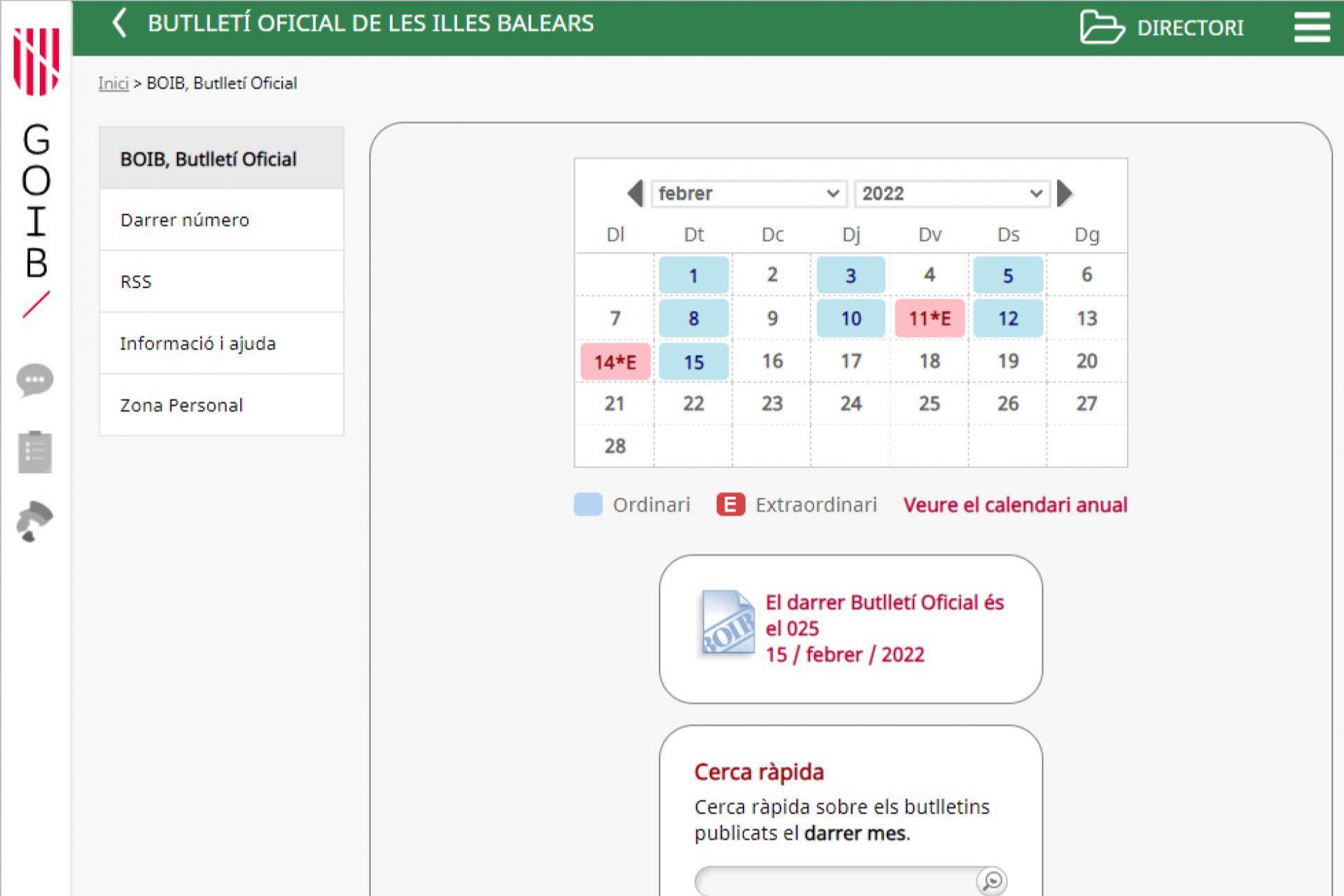Screen dimensions: 1344x896
Task: Click calendar day 25
Action: [930, 404]
